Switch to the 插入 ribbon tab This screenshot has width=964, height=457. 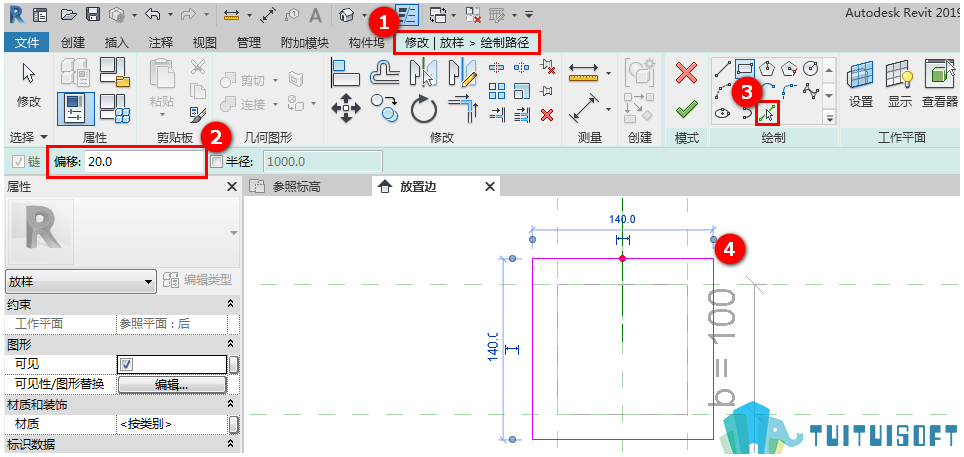[117, 42]
